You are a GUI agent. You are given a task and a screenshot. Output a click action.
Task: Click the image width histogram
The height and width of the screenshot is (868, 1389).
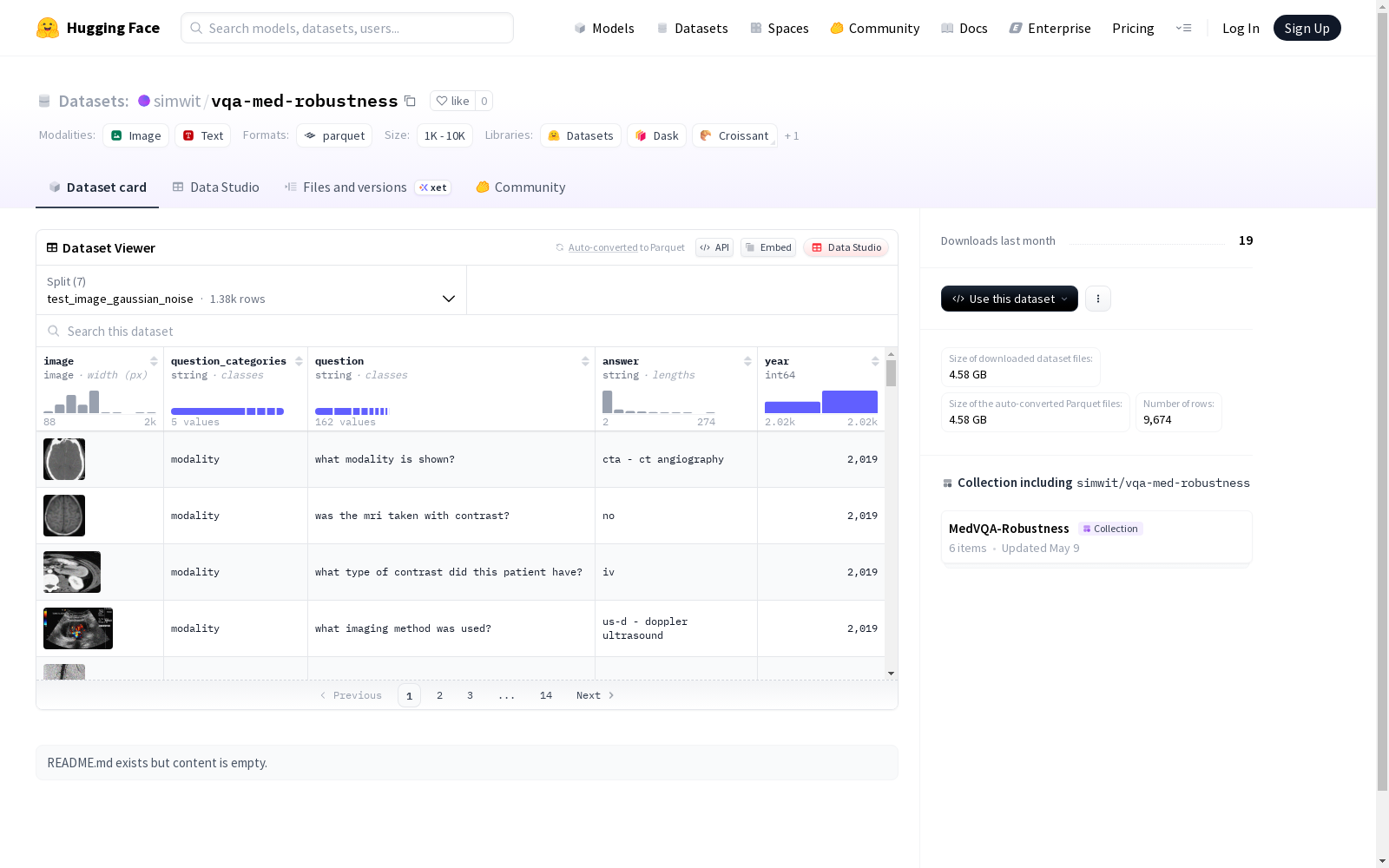click(100, 402)
